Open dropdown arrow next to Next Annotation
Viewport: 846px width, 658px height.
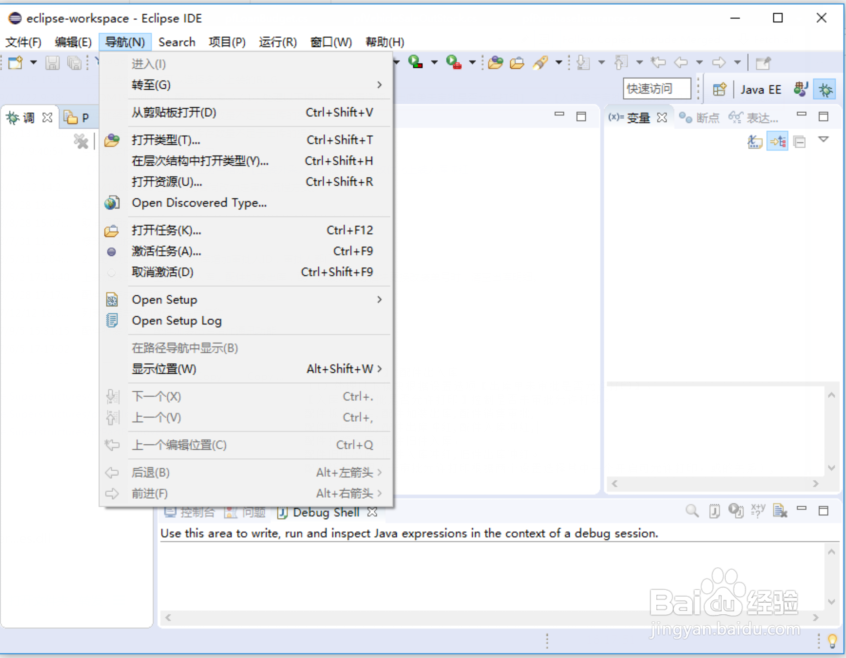click(x=602, y=63)
